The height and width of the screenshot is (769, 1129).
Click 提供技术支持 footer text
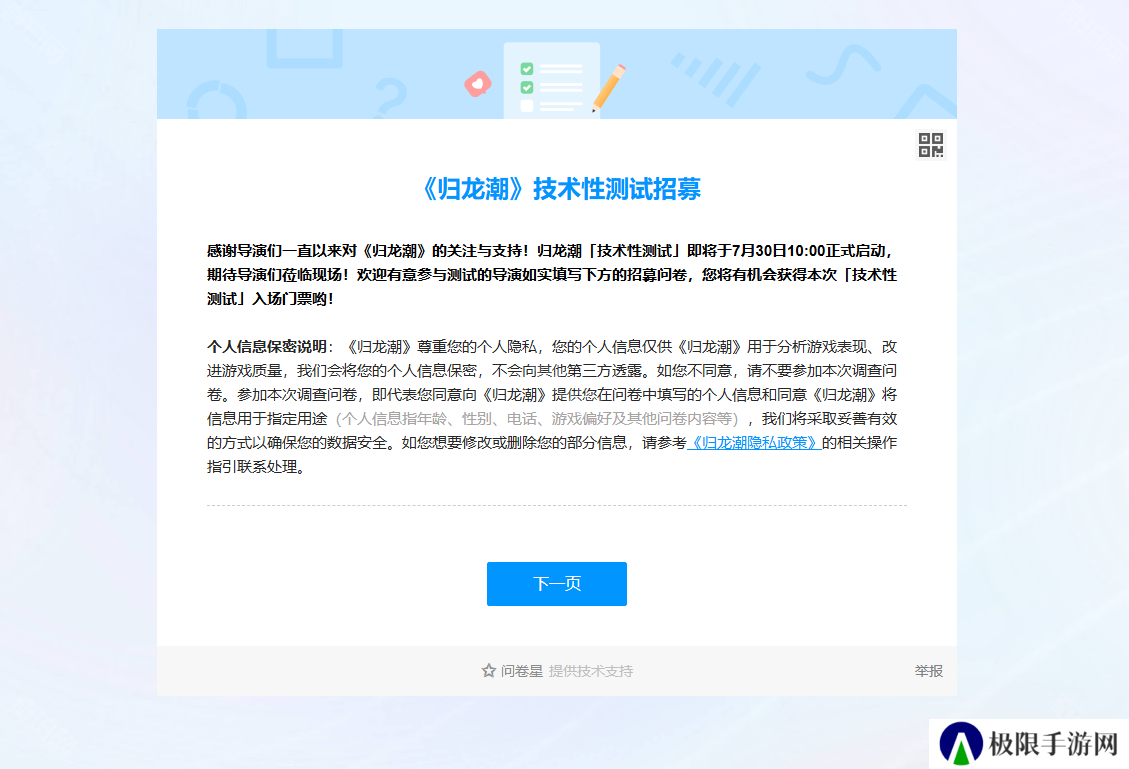[591, 671]
